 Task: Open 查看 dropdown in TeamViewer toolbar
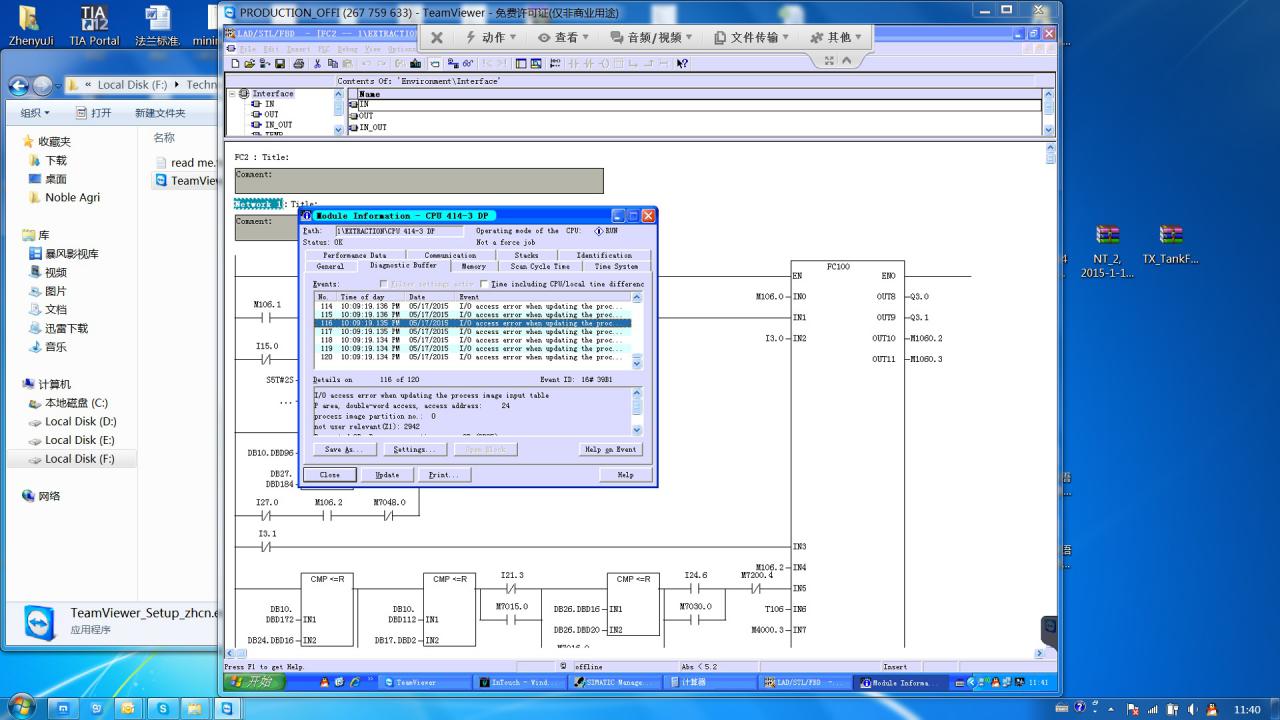coord(564,37)
